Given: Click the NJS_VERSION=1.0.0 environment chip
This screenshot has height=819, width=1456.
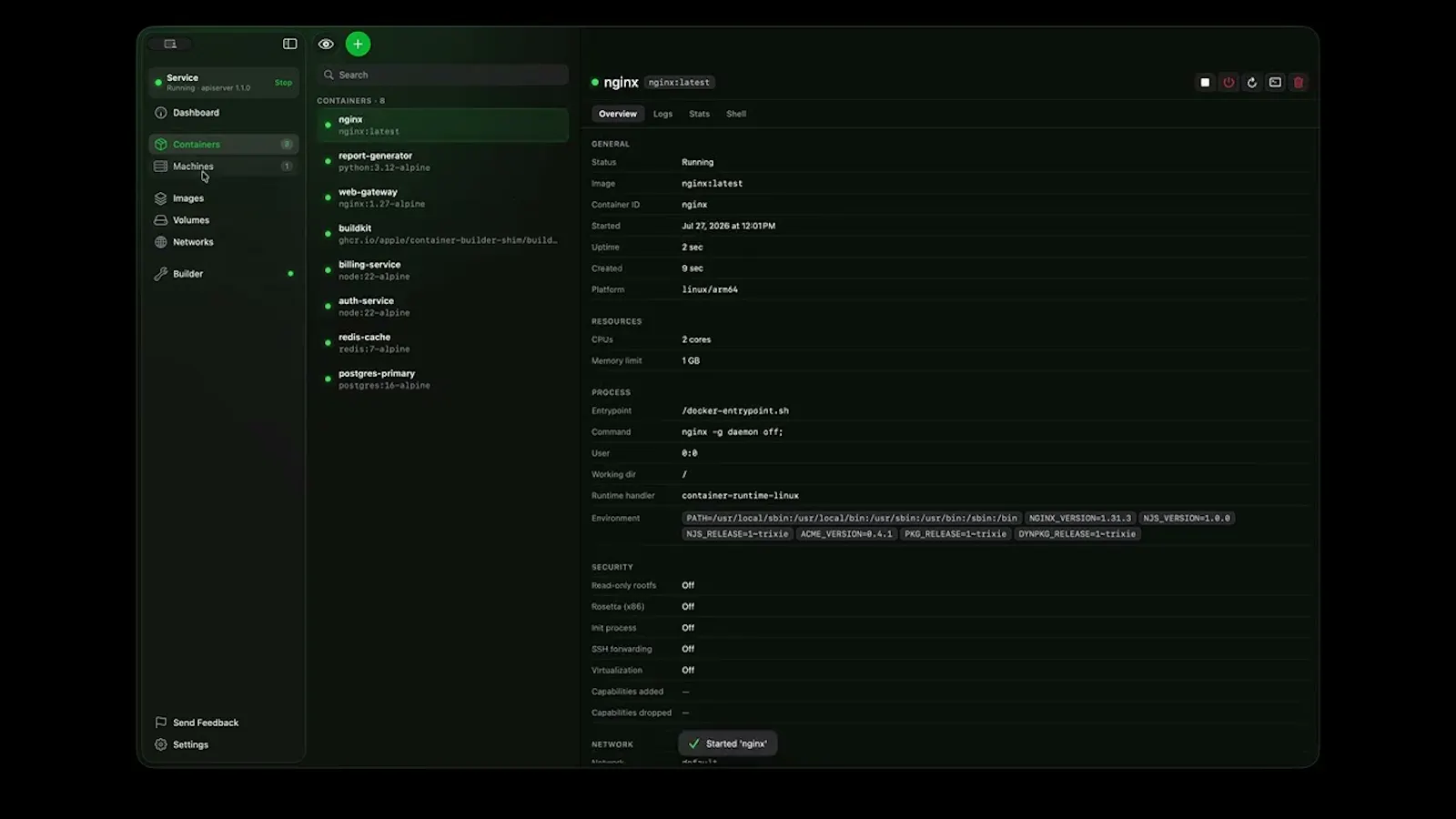Looking at the screenshot, I should (1187, 518).
